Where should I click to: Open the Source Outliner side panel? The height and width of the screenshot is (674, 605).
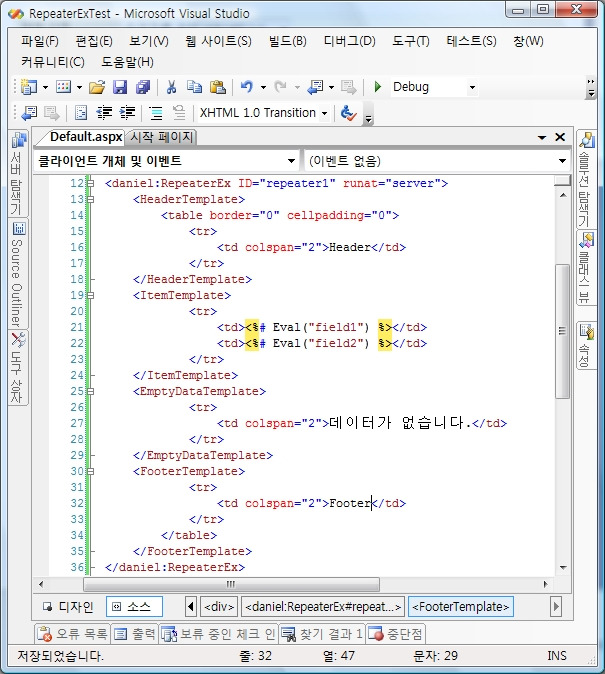(x=18, y=274)
